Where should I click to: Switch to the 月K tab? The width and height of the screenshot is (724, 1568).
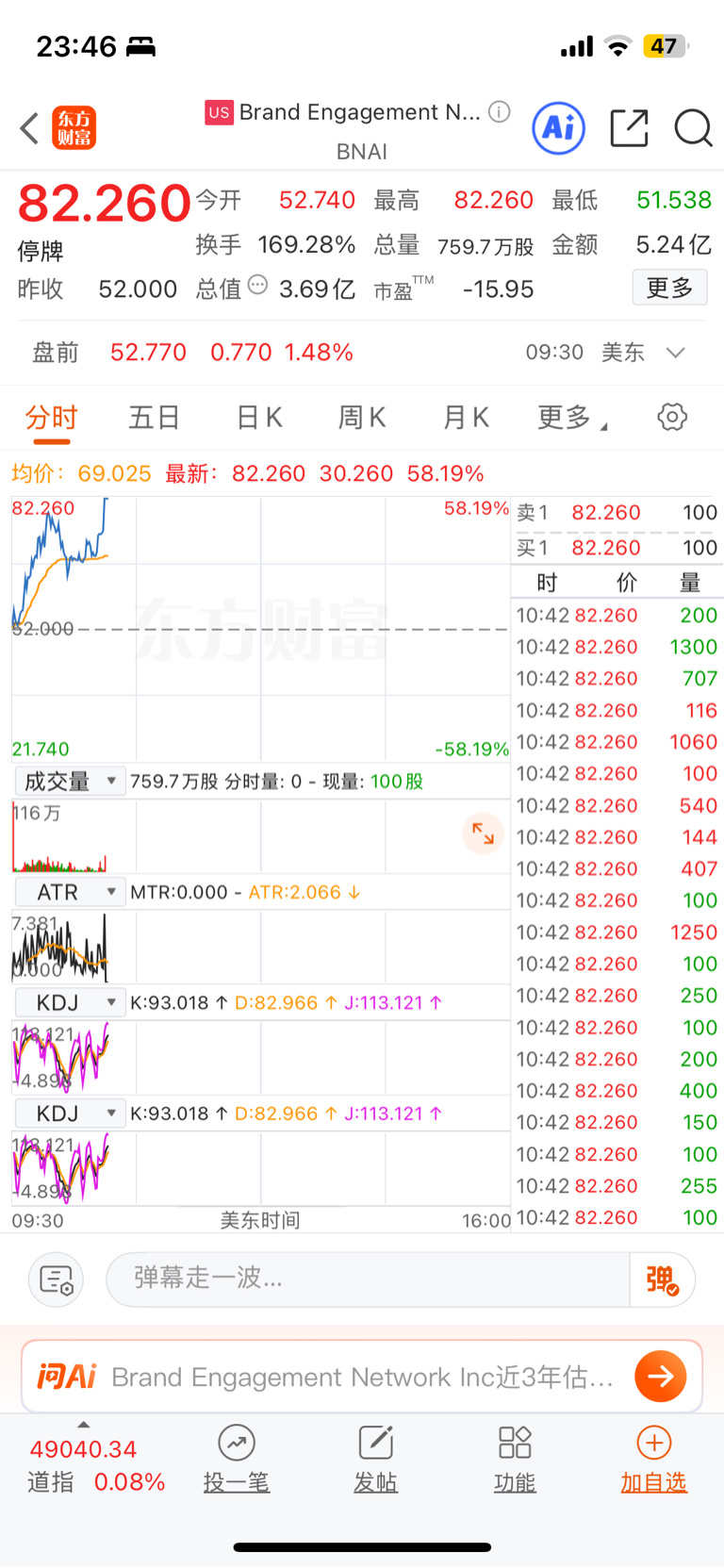point(466,417)
